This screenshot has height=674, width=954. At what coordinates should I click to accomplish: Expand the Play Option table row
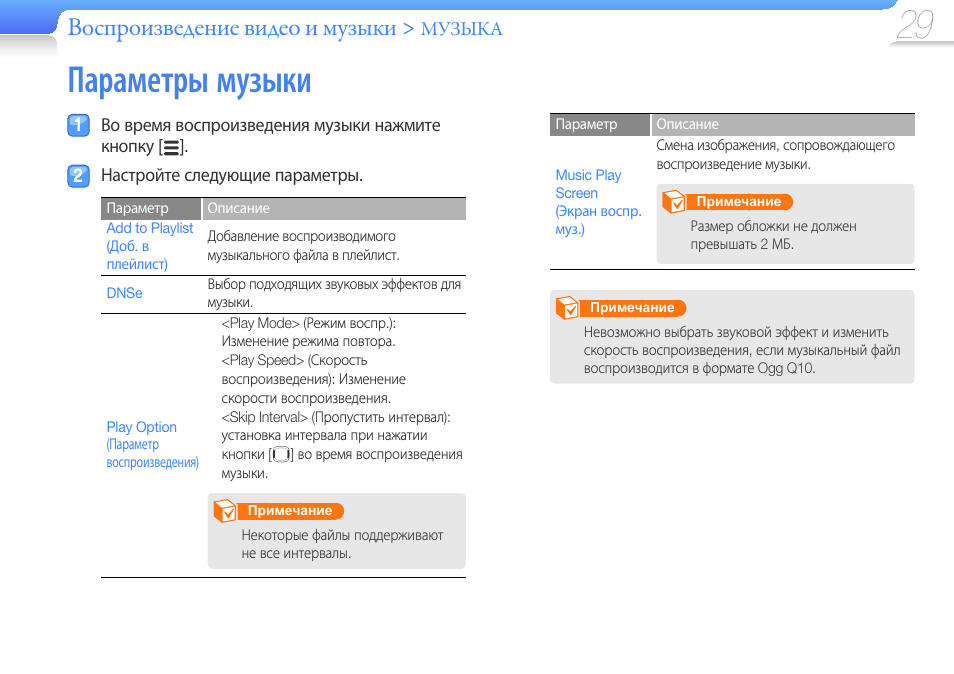pos(141,427)
